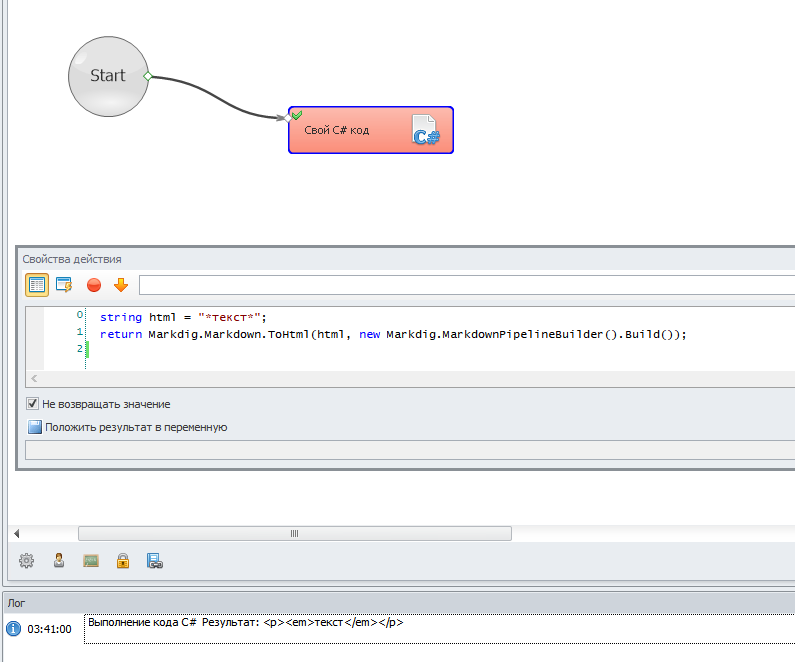Open the gear settings icon in bottom toolbar
The height and width of the screenshot is (662, 795).
[x=27, y=560]
